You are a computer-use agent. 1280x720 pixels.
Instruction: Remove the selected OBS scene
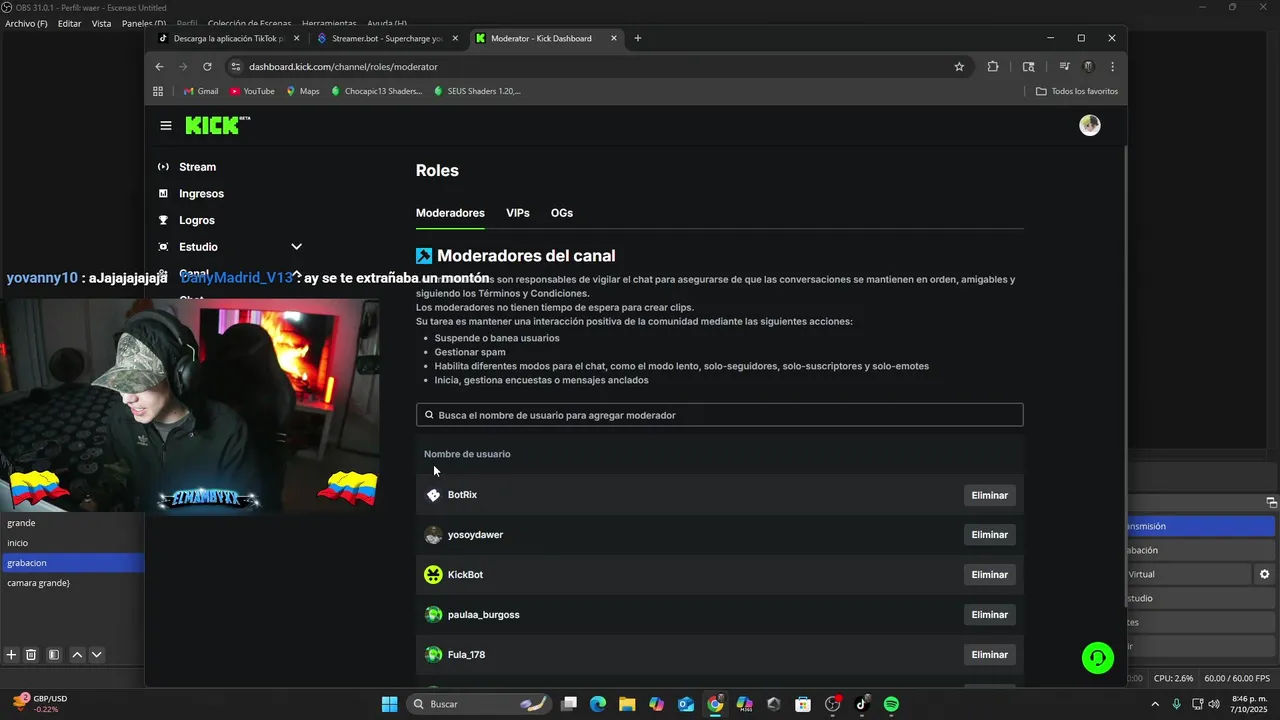(31, 655)
